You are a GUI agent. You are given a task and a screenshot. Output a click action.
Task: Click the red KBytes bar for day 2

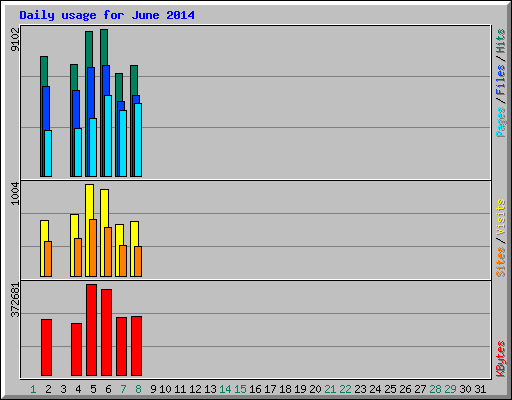tap(46, 347)
